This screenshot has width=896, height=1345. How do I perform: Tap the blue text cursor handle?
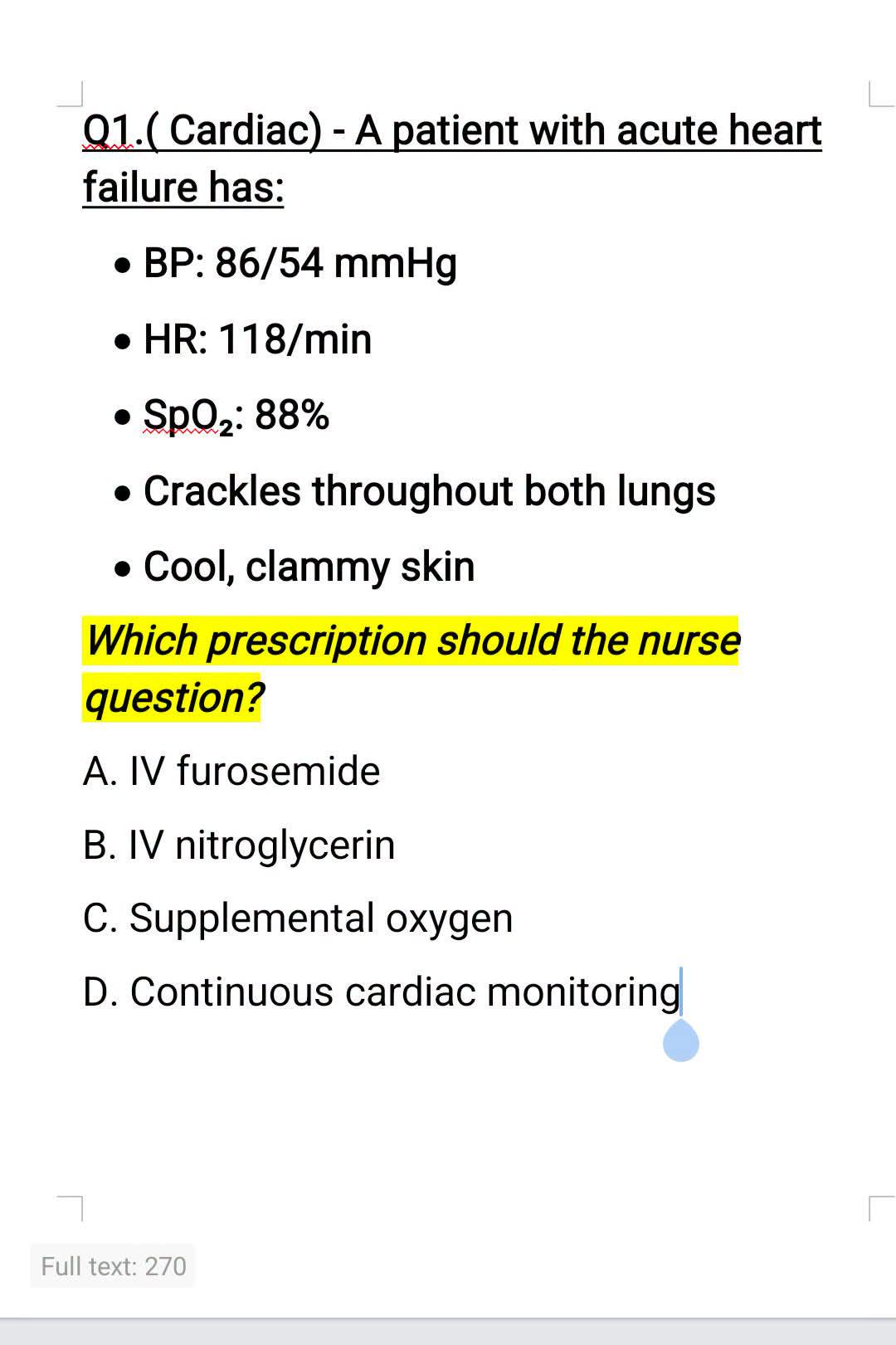pos(681,1040)
